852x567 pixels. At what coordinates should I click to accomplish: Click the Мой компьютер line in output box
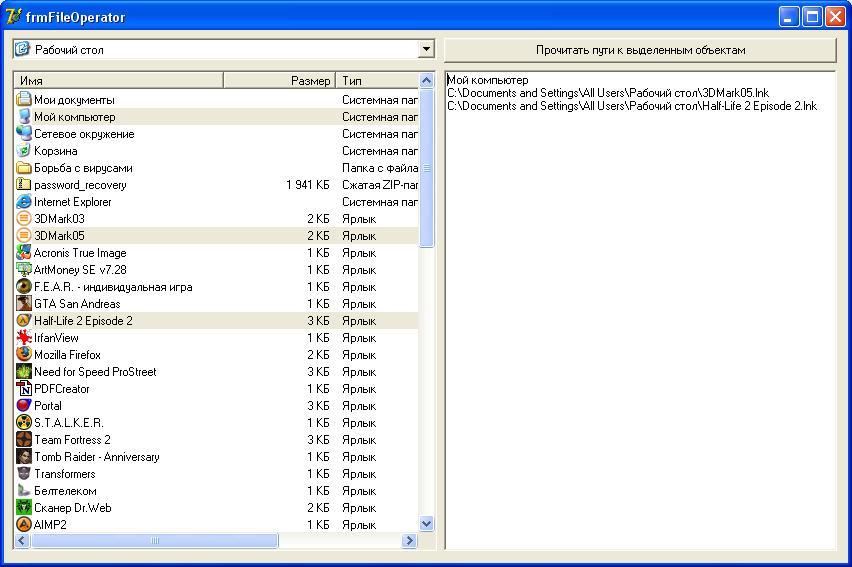click(x=487, y=80)
